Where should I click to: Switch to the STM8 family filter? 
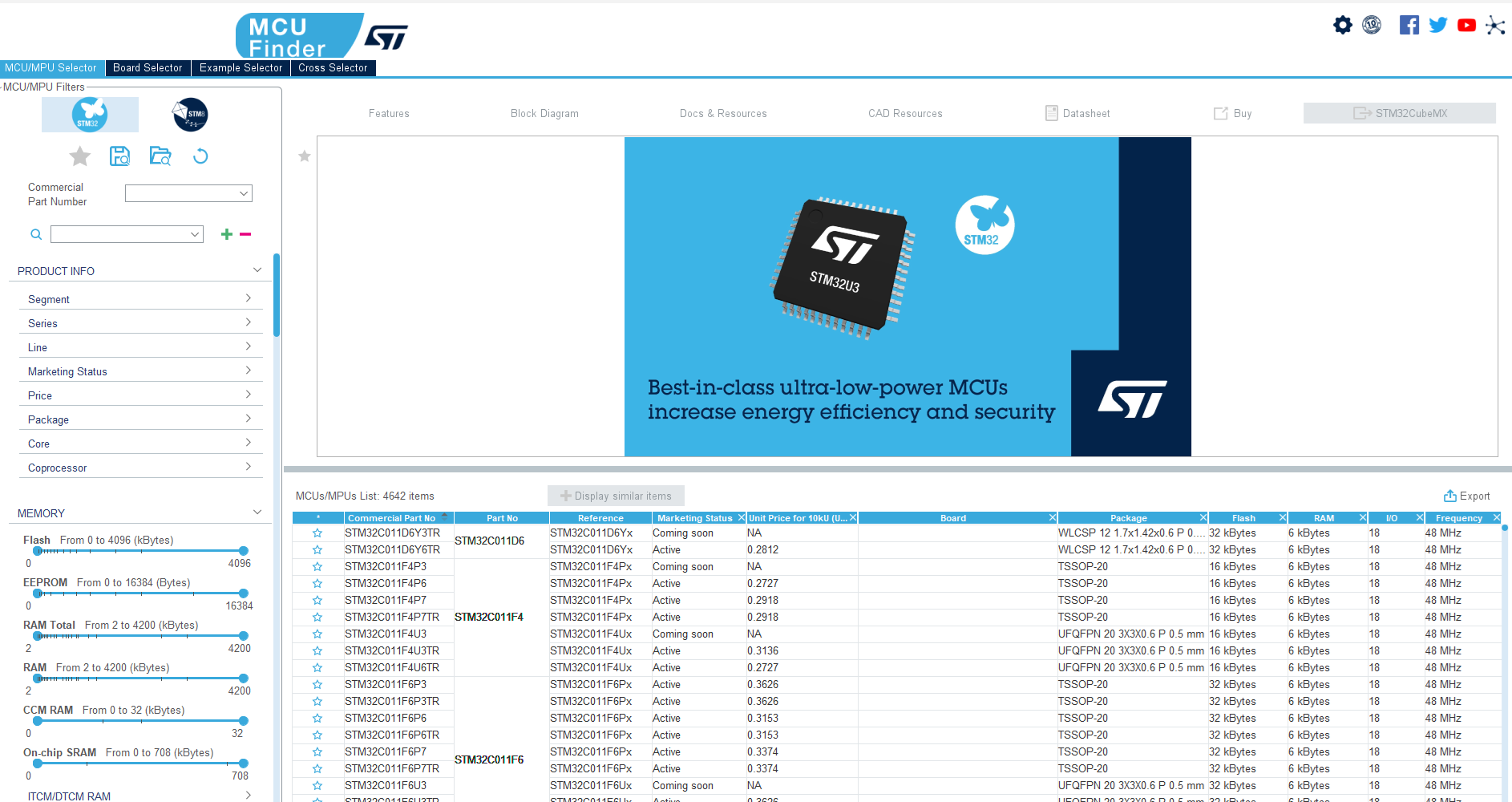(x=192, y=114)
